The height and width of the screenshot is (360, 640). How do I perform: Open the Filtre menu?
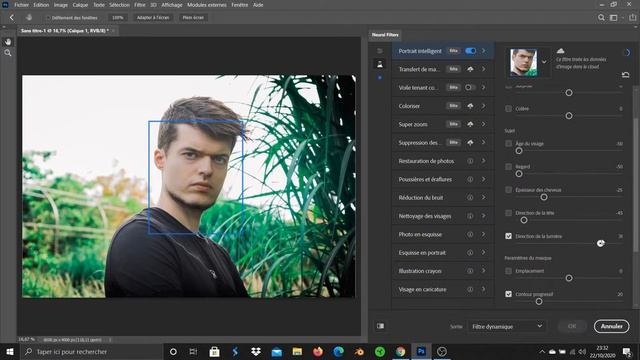click(140, 5)
